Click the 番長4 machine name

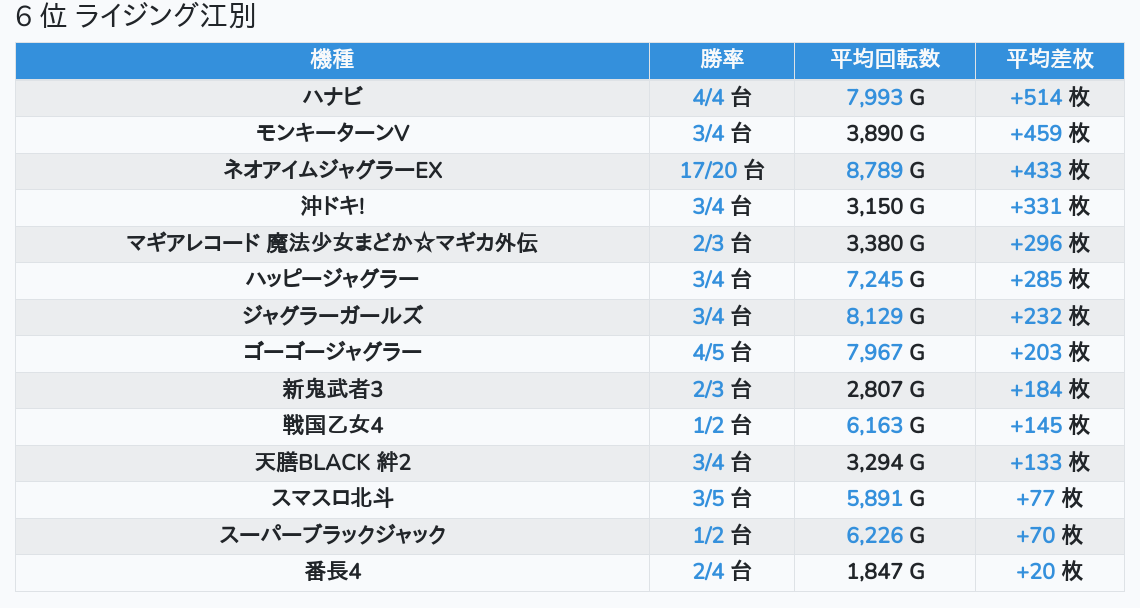pyautogui.click(x=332, y=571)
